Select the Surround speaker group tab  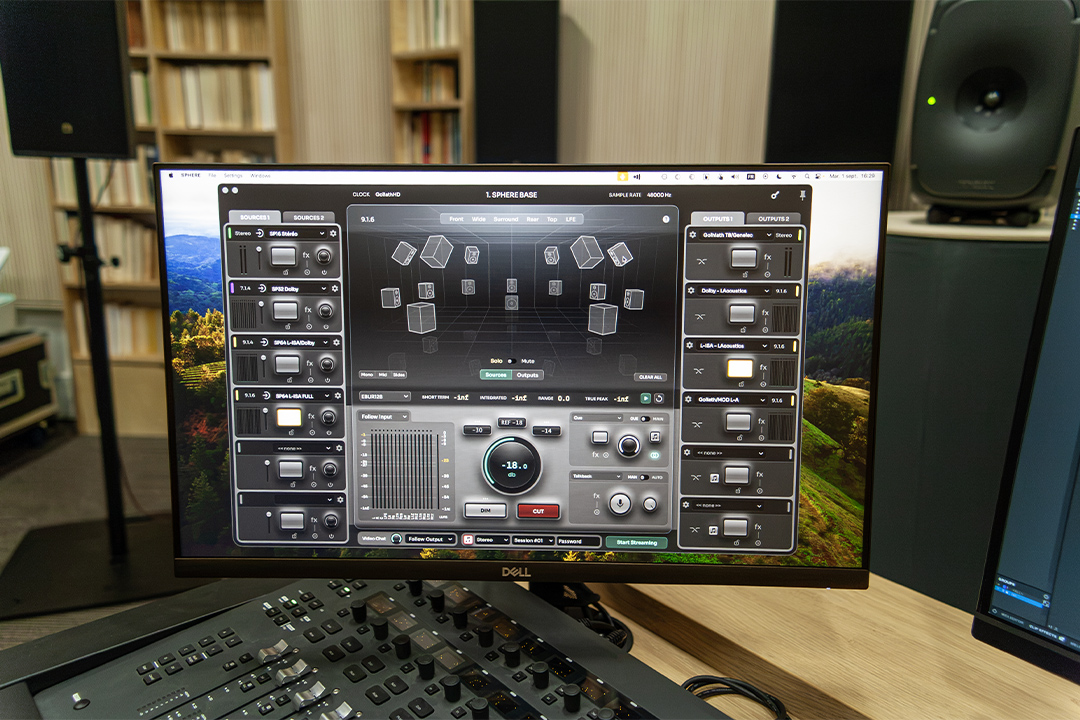coord(506,219)
